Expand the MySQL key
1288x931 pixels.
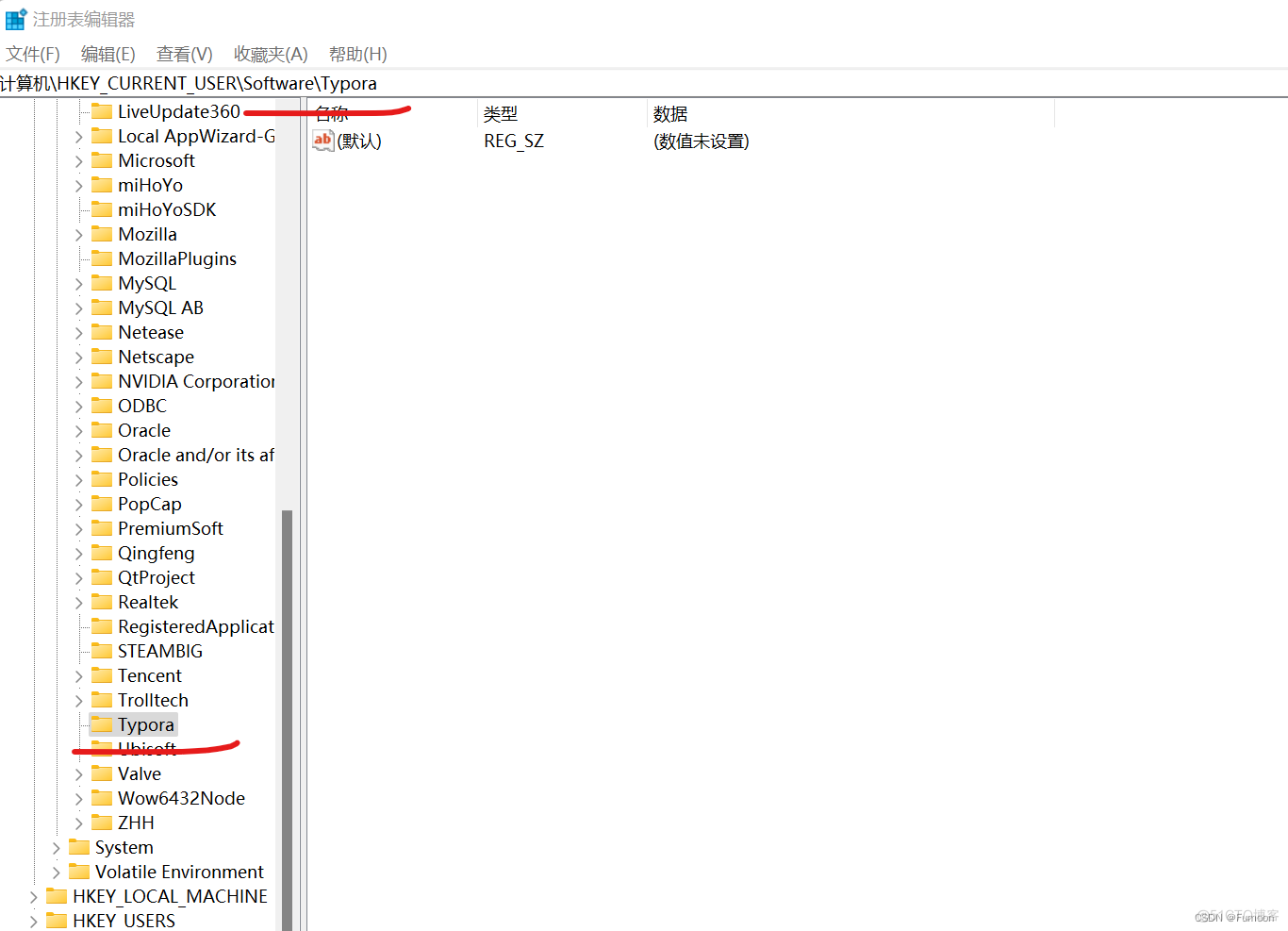(x=79, y=283)
